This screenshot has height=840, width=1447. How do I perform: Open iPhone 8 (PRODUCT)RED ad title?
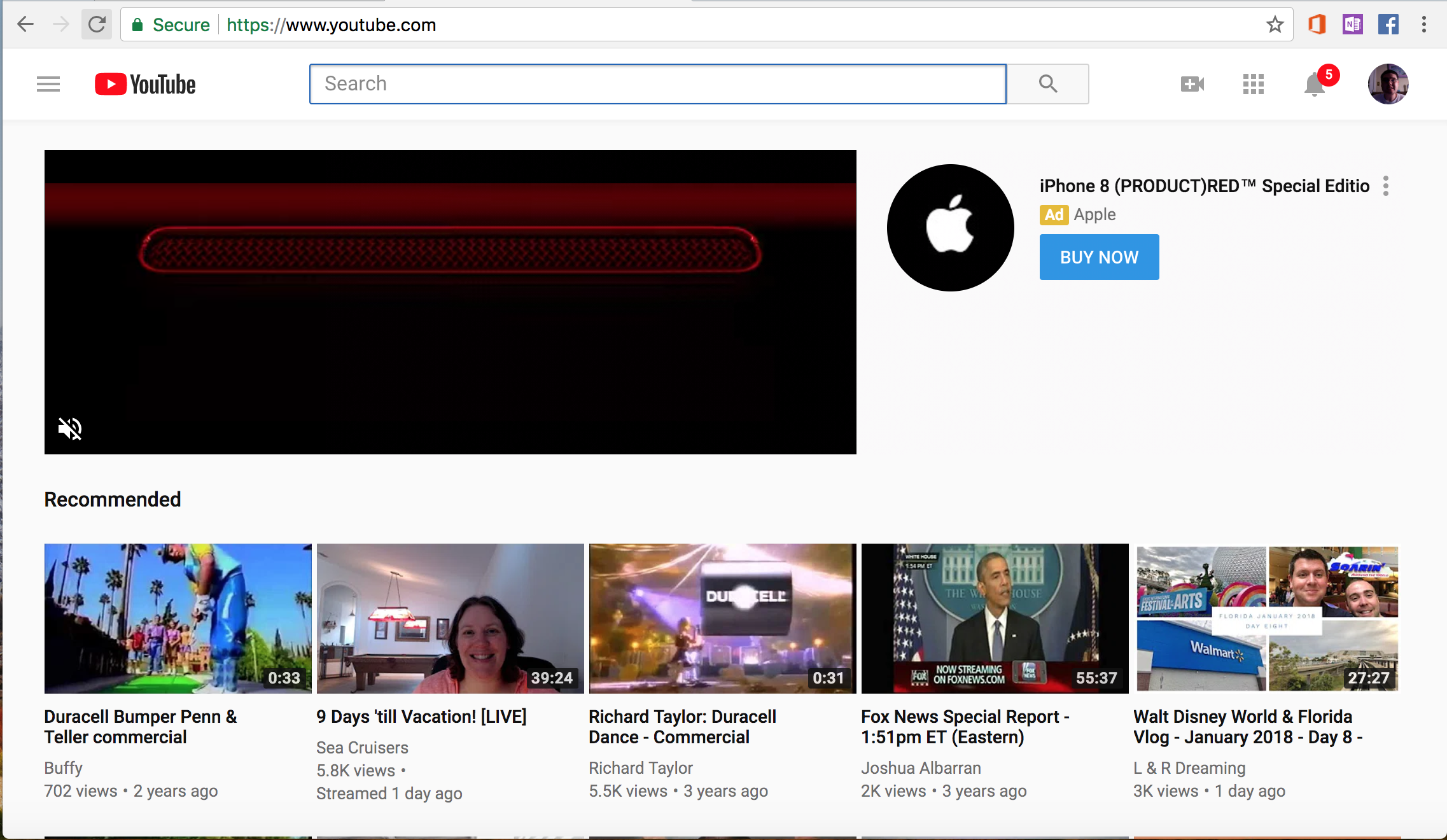click(1204, 186)
